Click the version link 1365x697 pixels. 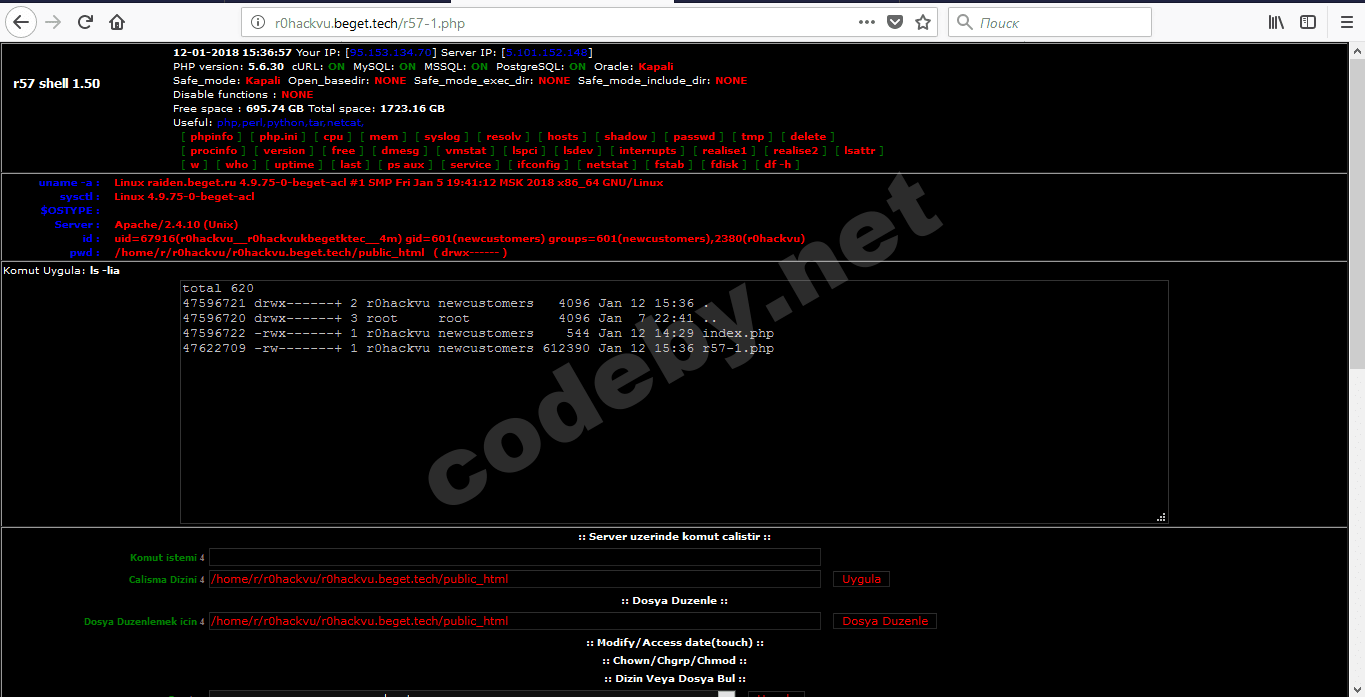pos(285,150)
